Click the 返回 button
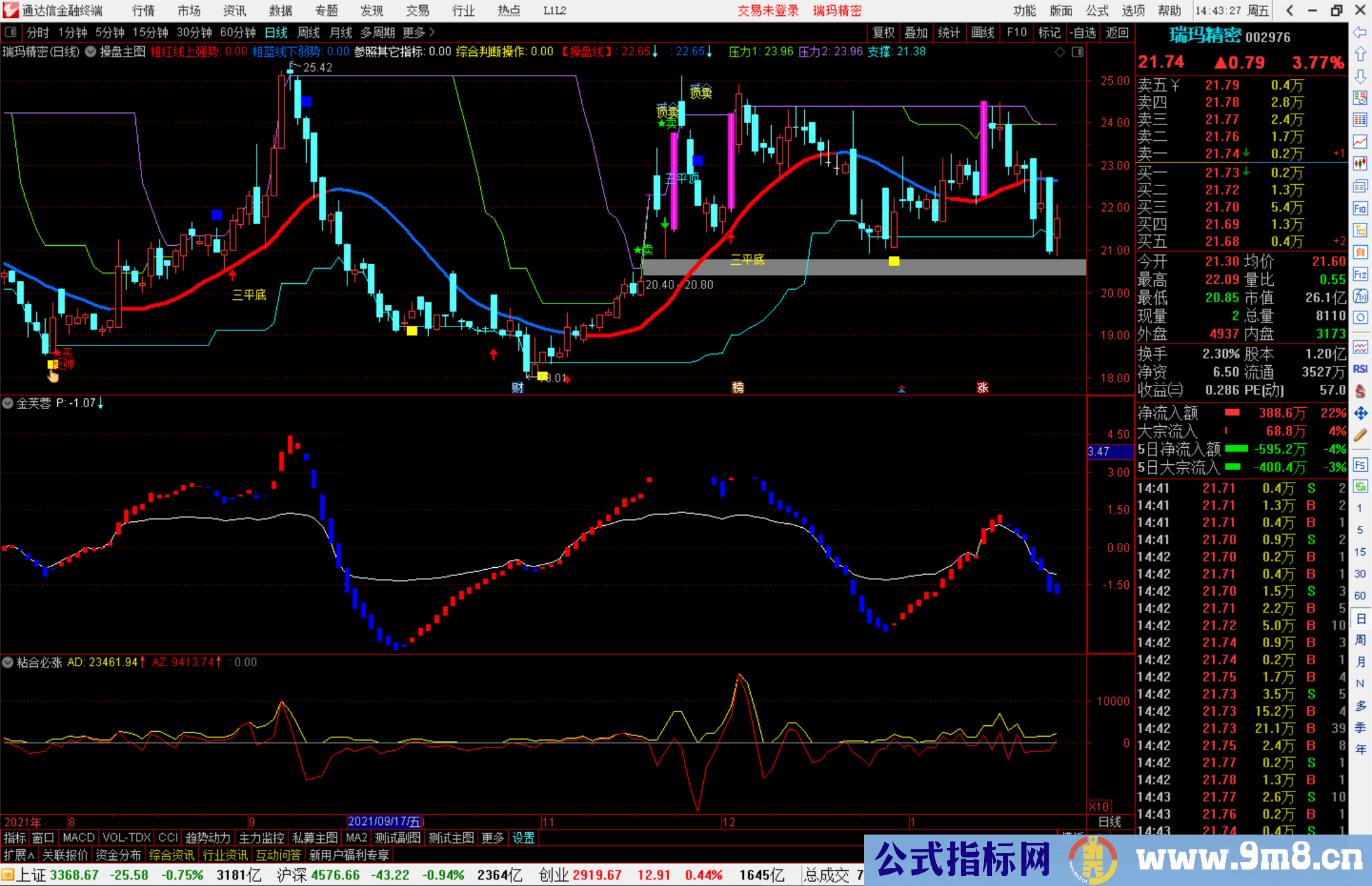The image size is (1372, 886). tap(1117, 32)
